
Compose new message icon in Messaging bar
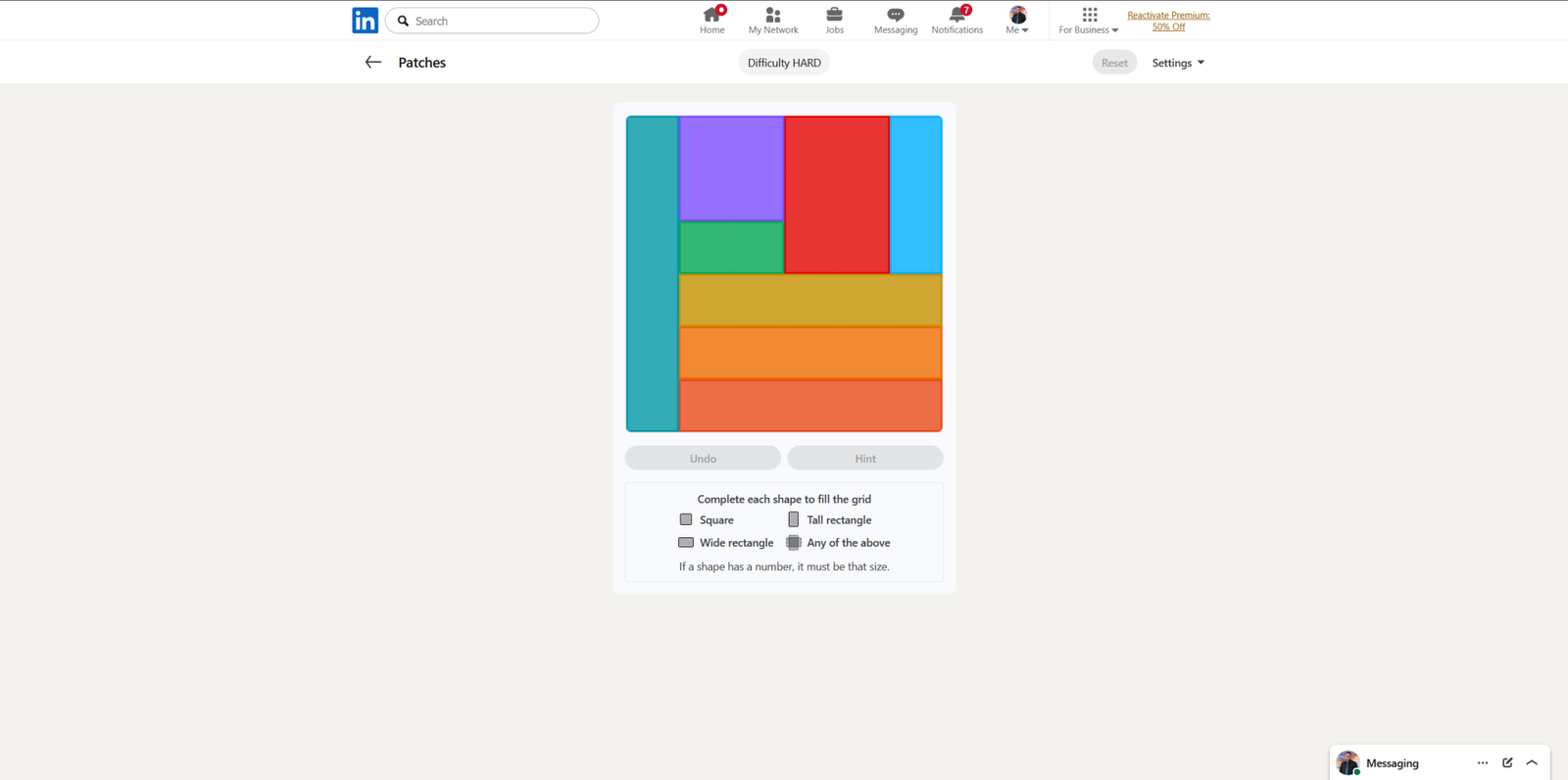pos(1507,762)
